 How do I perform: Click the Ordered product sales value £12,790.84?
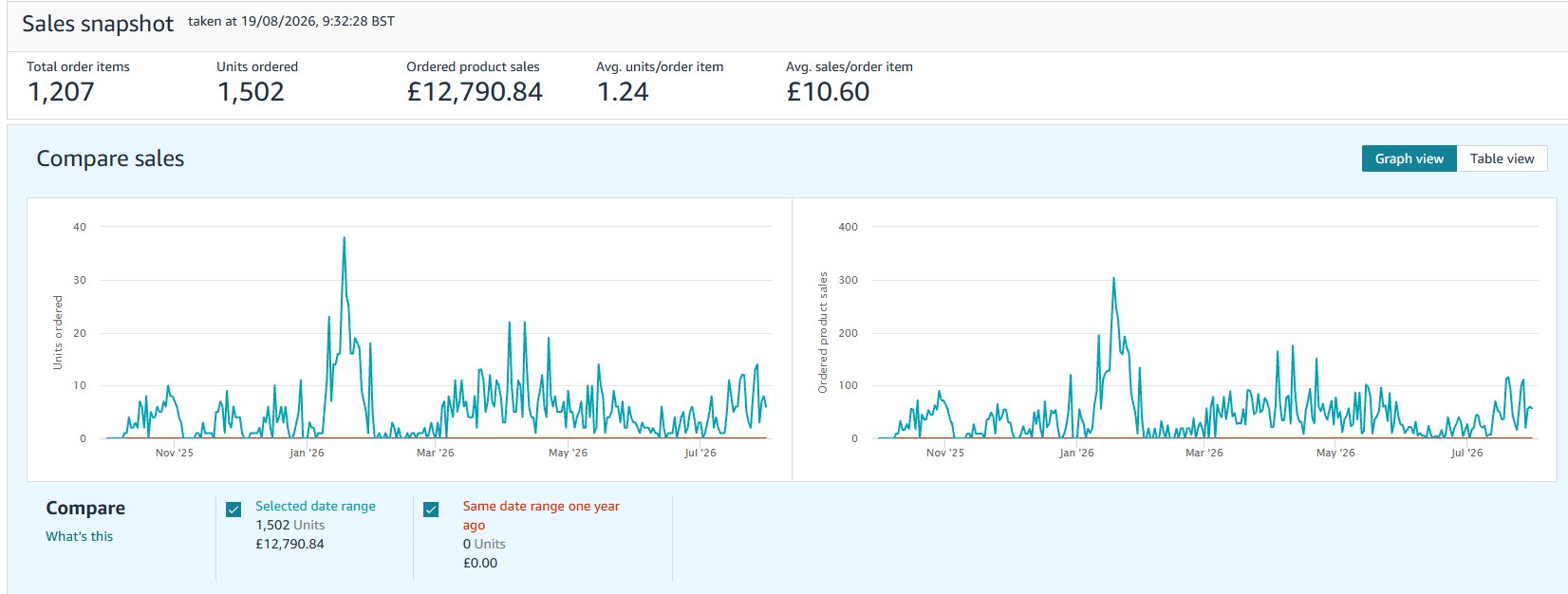coord(475,92)
